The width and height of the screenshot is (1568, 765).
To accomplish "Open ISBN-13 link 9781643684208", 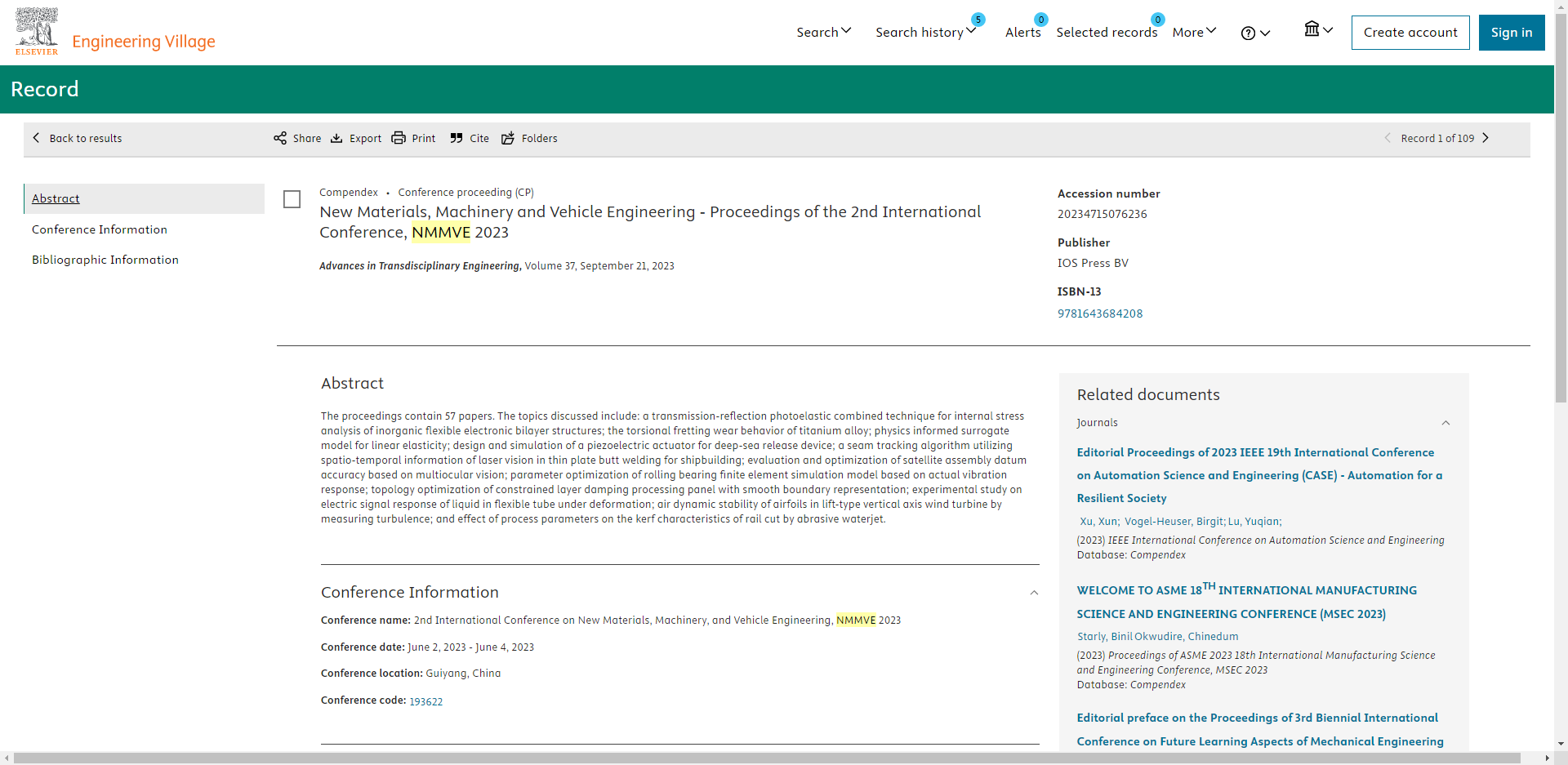I will [x=1099, y=314].
